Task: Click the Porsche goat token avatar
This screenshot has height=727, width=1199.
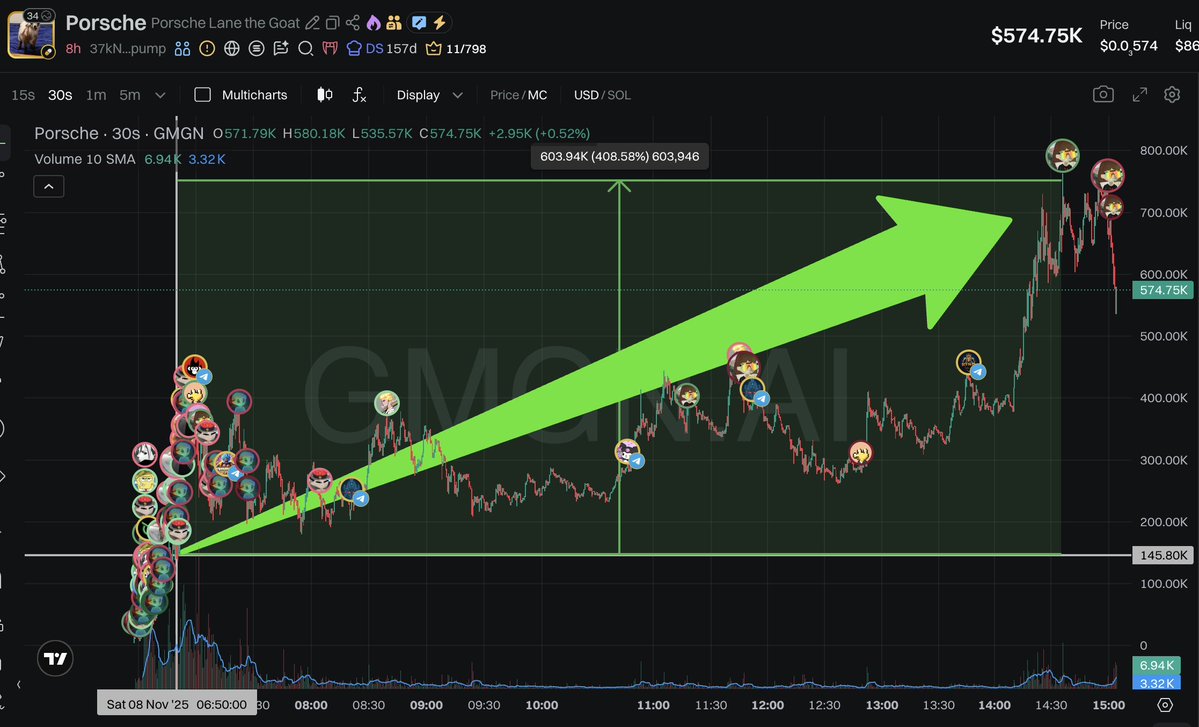Action: [31, 35]
